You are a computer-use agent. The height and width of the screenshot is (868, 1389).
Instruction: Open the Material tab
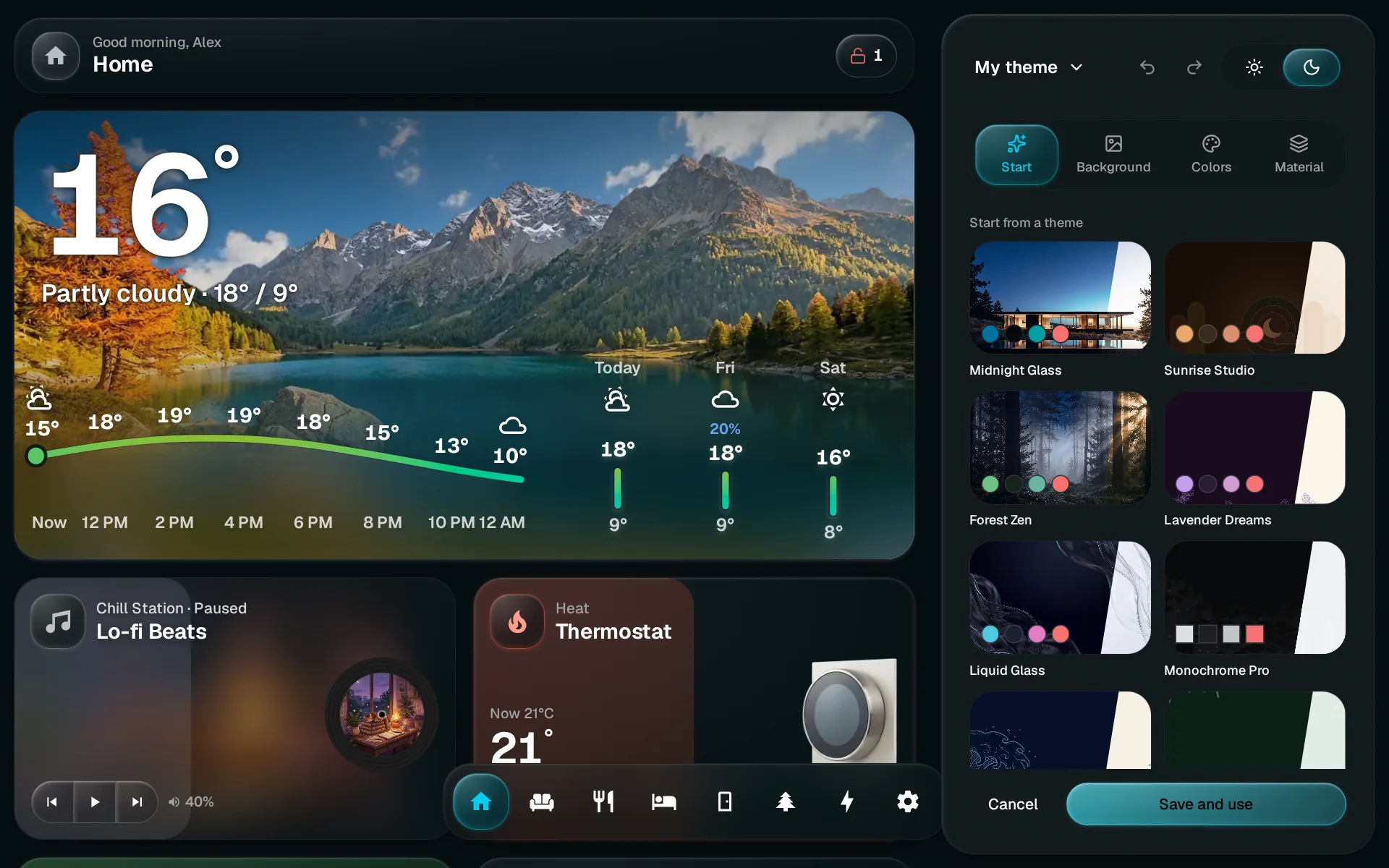(1299, 155)
